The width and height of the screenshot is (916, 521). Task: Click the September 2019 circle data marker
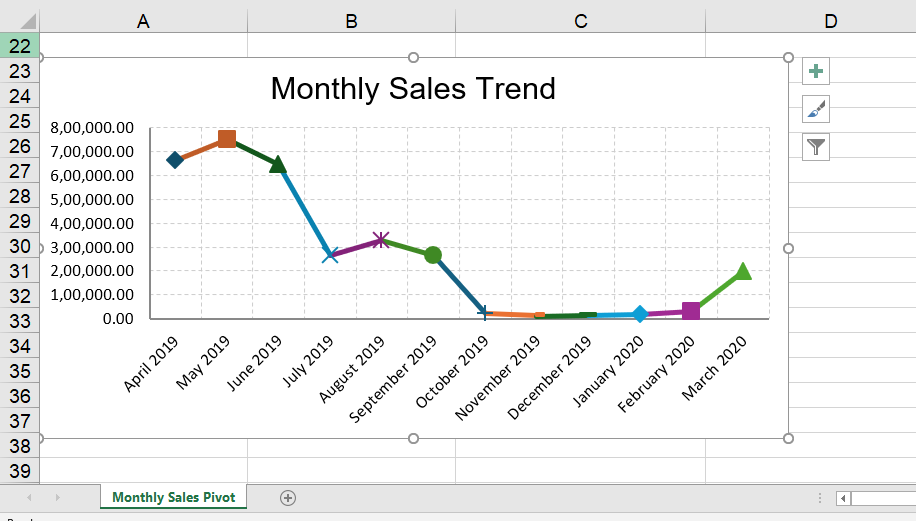click(x=433, y=255)
